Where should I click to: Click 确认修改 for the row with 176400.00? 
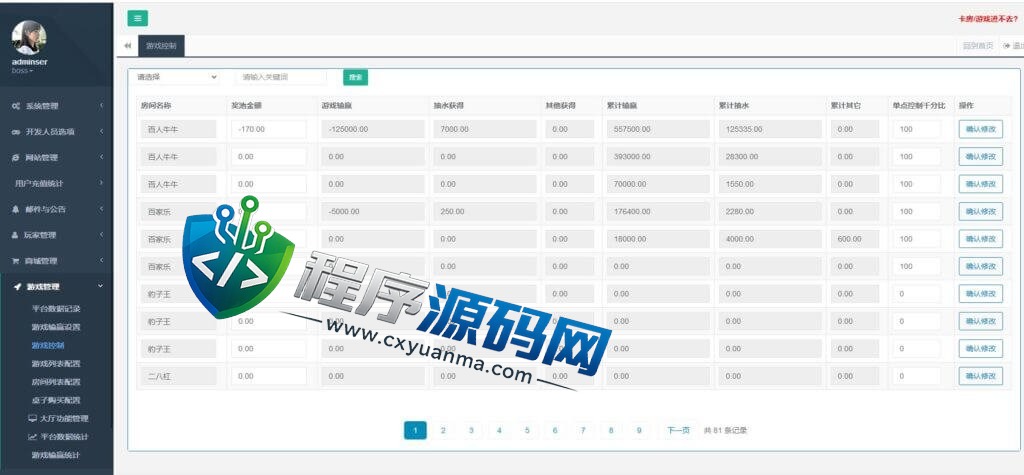tap(980, 212)
